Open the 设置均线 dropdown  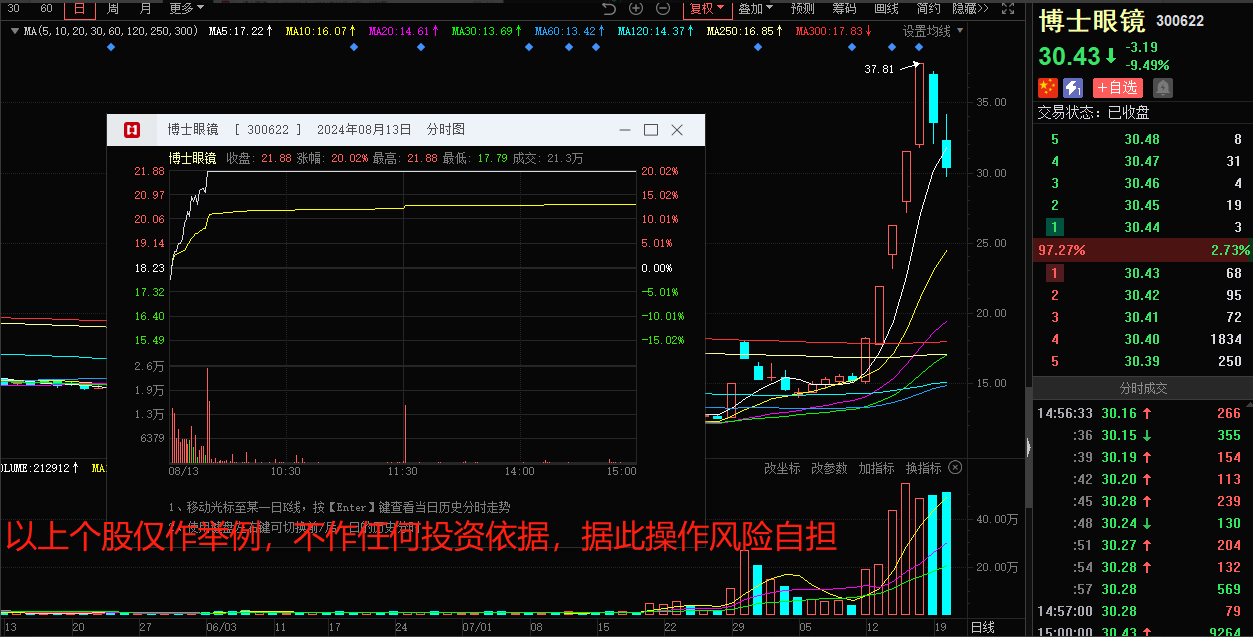click(x=933, y=31)
